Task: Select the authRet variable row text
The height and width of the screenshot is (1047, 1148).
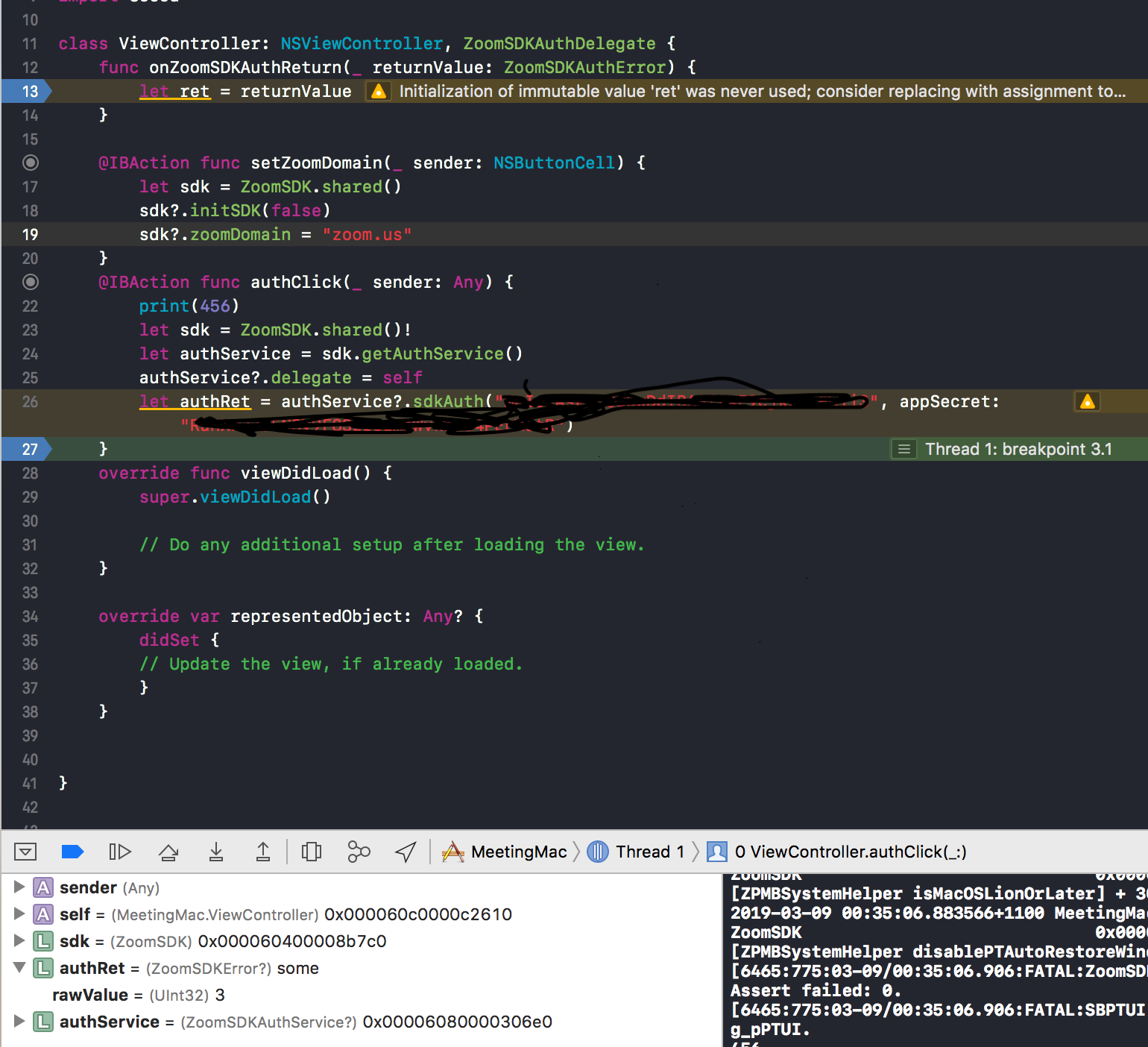Action: click(x=189, y=968)
